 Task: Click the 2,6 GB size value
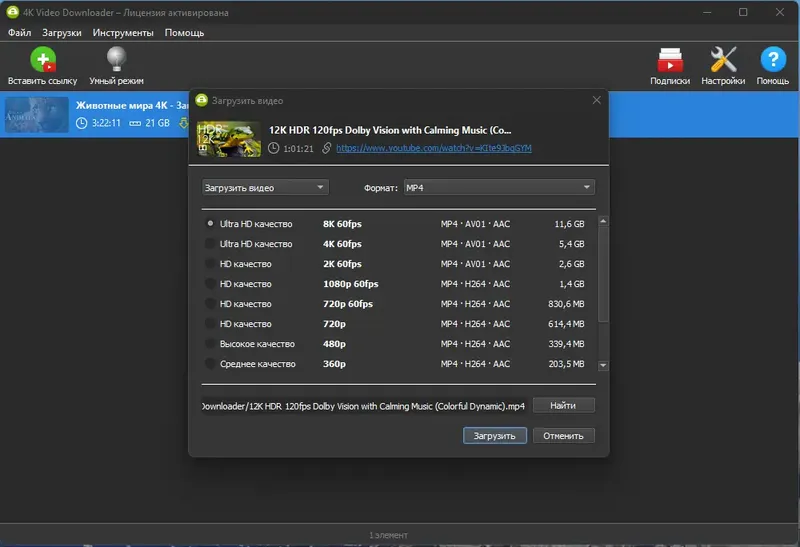click(x=571, y=263)
